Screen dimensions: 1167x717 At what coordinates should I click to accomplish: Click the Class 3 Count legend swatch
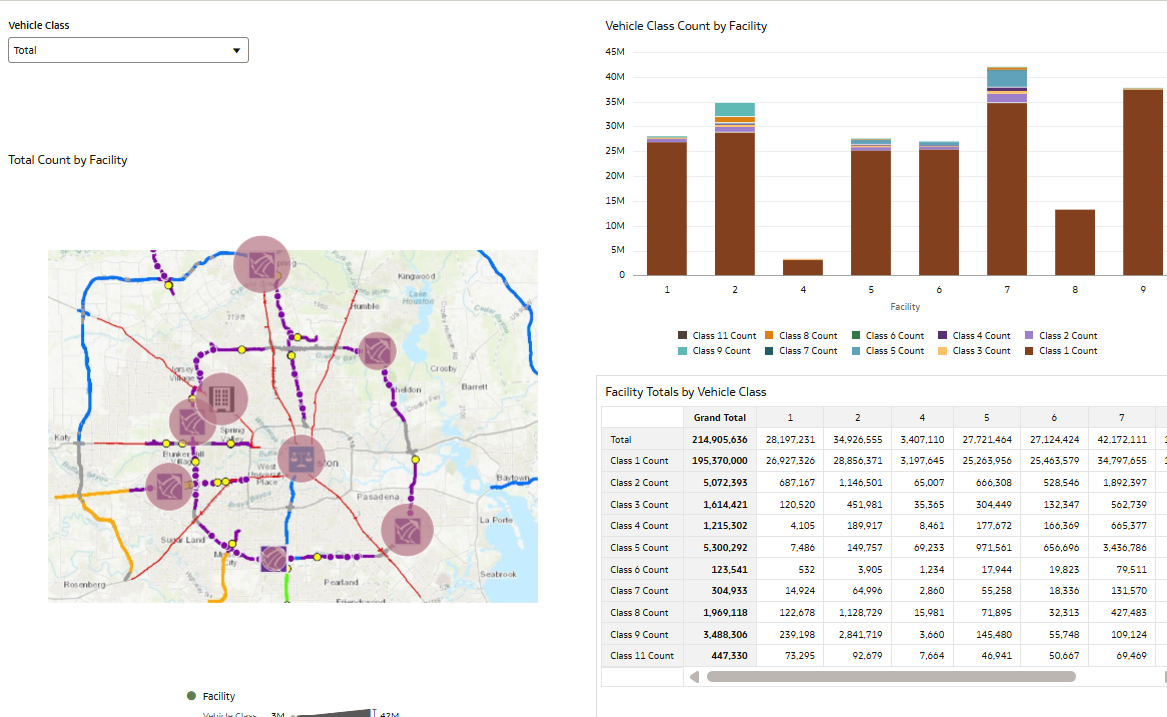pos(942,351)
